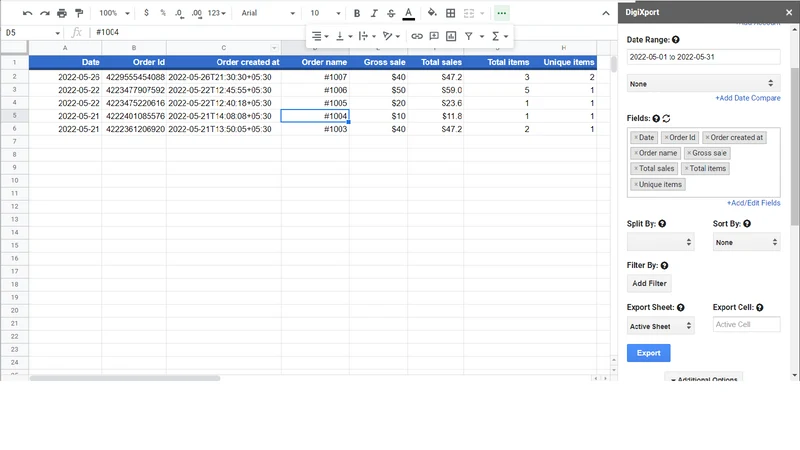The width and height of the screenshot is (800, 450).
Task: Open the Split By dropdown
Action: (x=660, y=242)
